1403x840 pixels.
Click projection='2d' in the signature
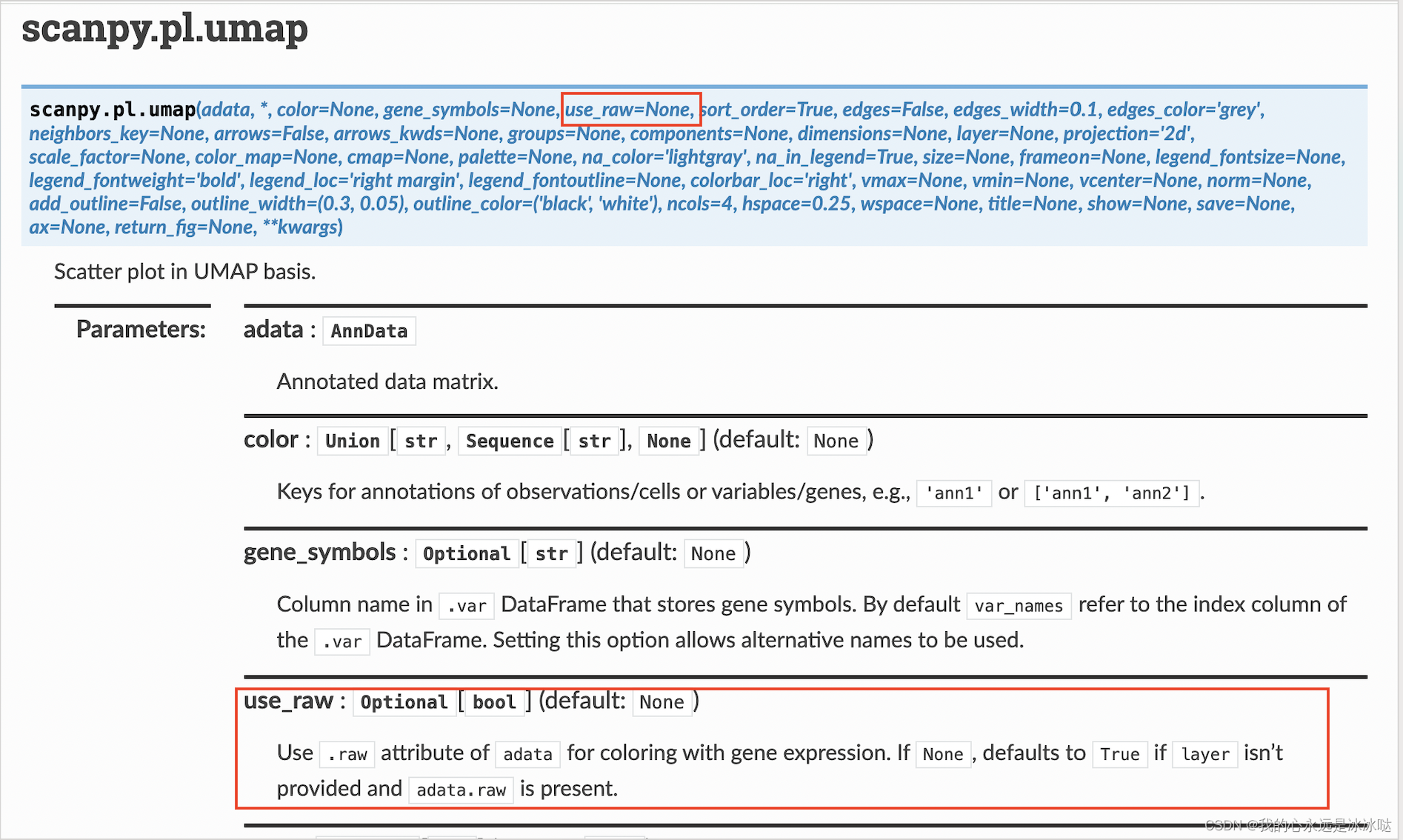1127,133
